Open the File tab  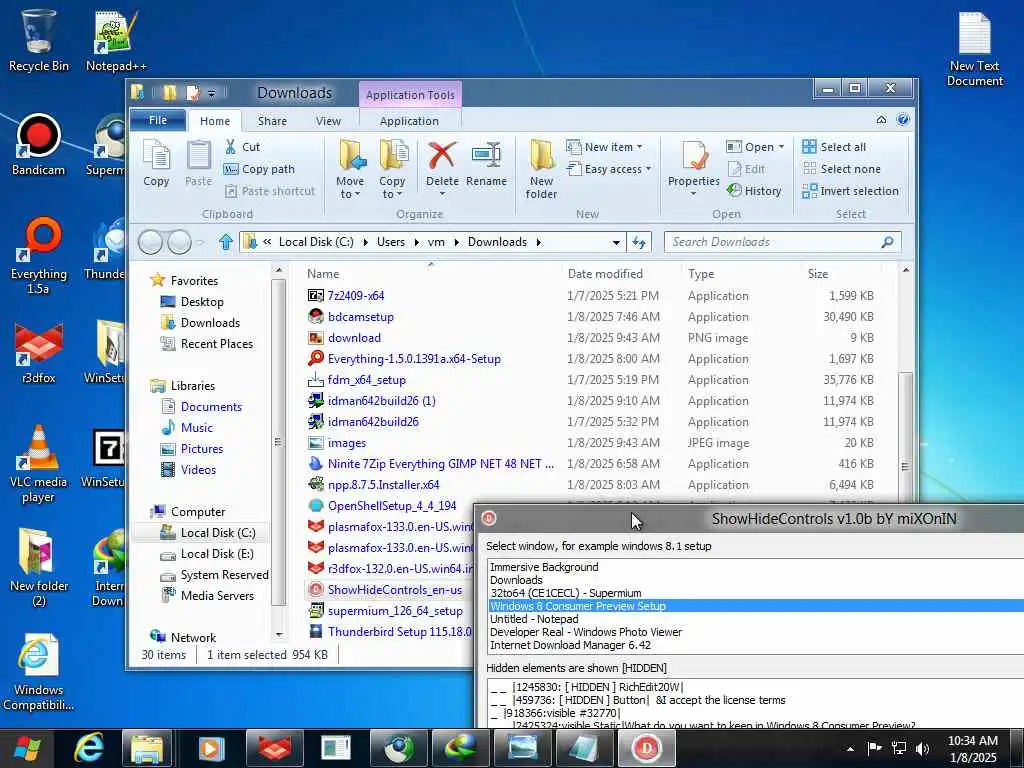tap(158, 120)
